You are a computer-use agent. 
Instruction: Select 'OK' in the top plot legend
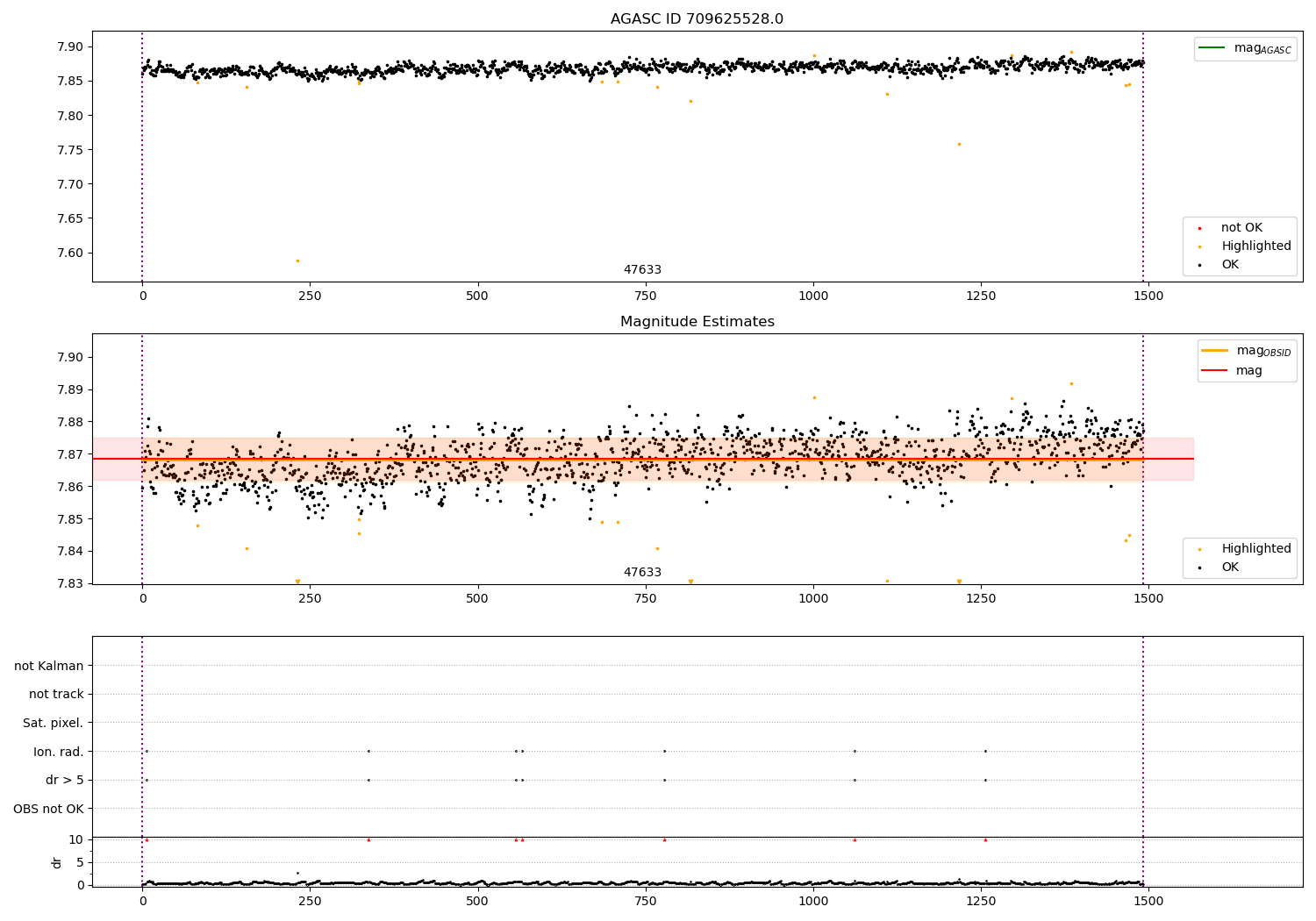click(x=1230, y=265)
